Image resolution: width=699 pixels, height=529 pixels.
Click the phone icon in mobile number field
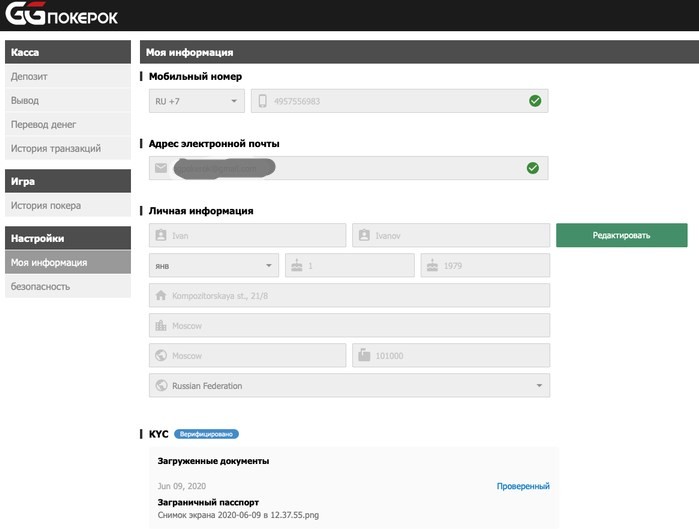pyautogui.click(x=263, y=101)
